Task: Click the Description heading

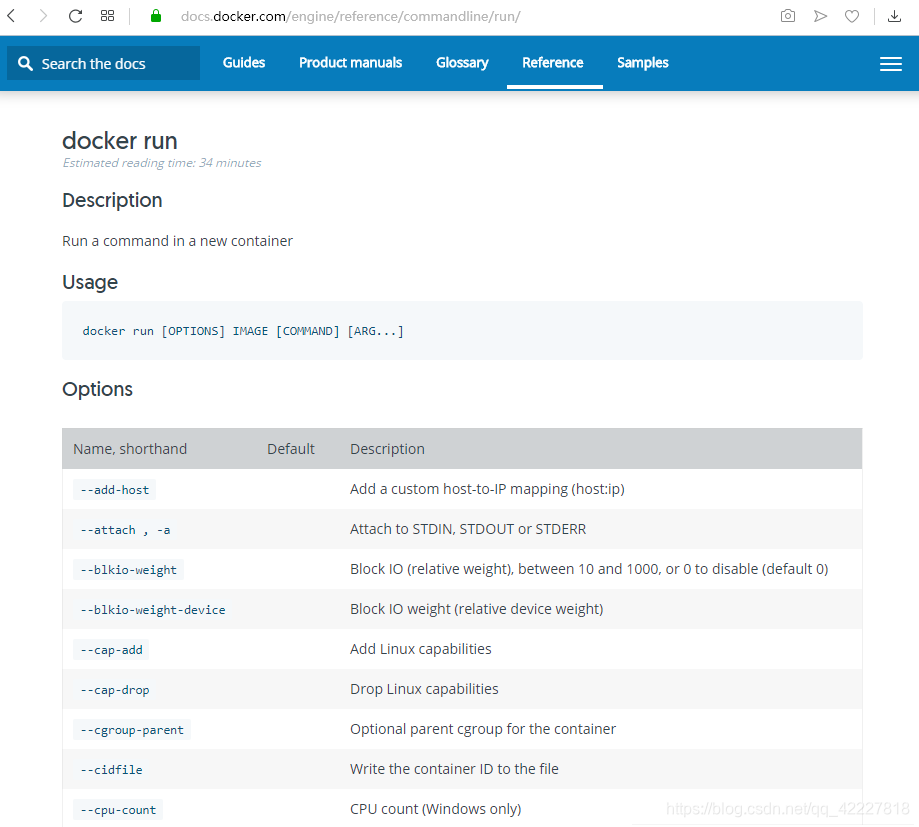Action: point(112,200)
